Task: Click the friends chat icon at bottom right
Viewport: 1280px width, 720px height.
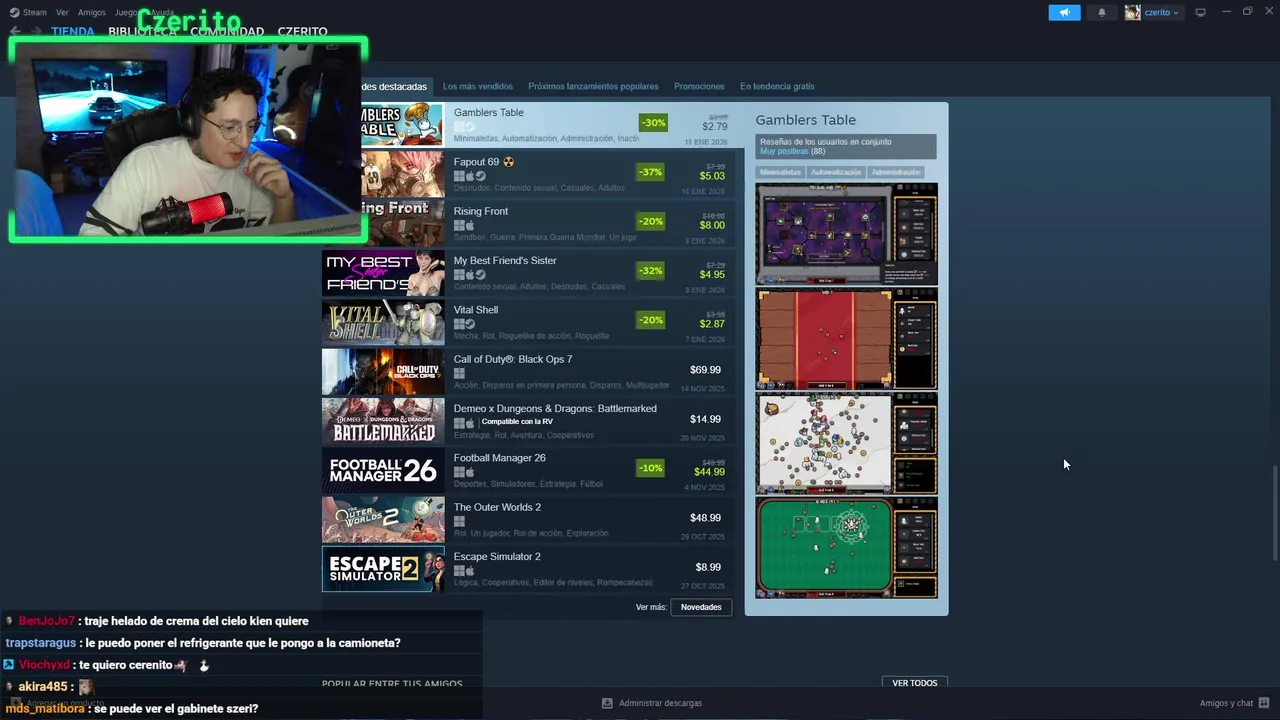Action: [x=1264, y=703]
